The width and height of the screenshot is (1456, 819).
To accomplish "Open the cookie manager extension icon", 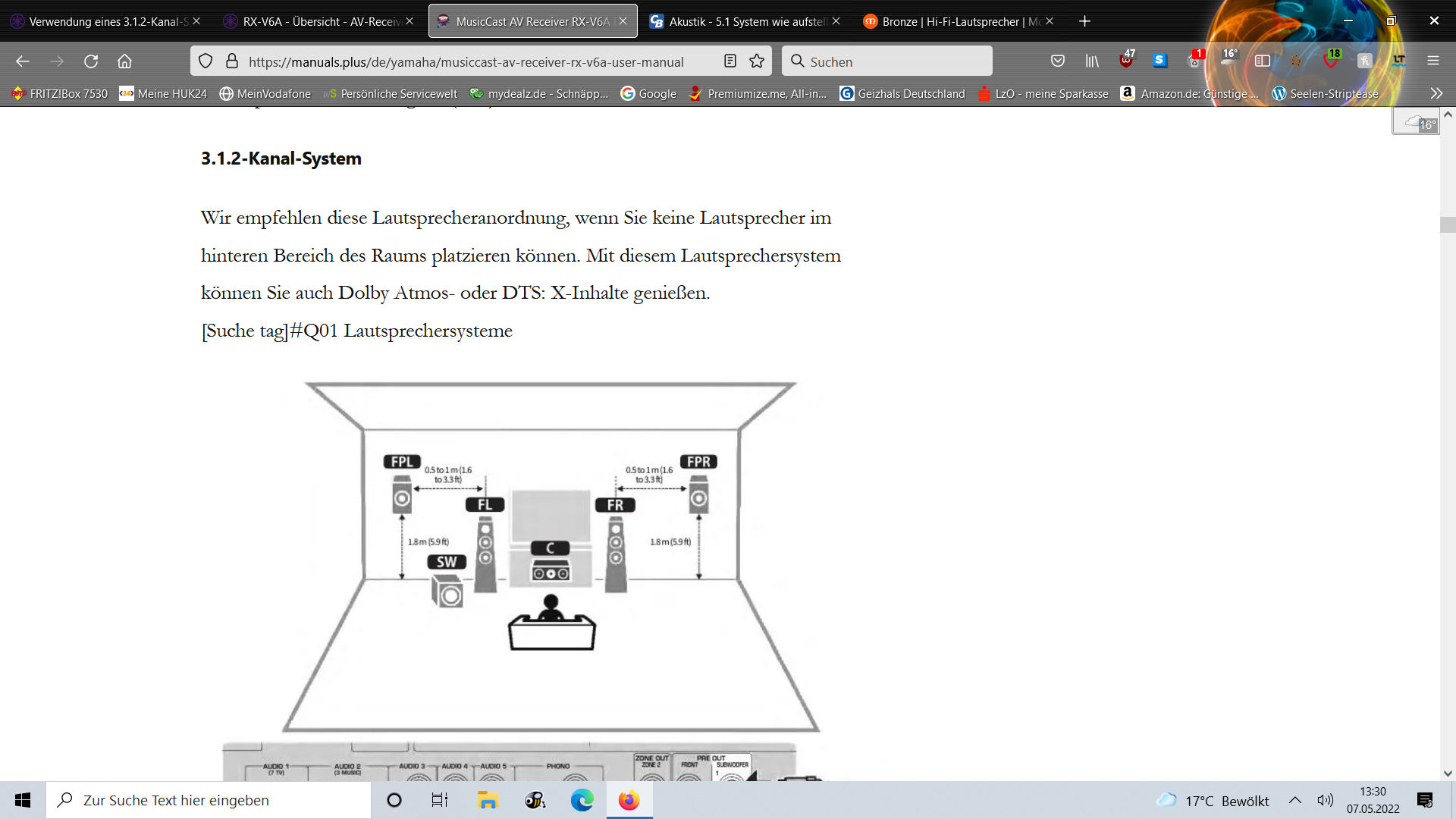I will [x=1297, y=61].
